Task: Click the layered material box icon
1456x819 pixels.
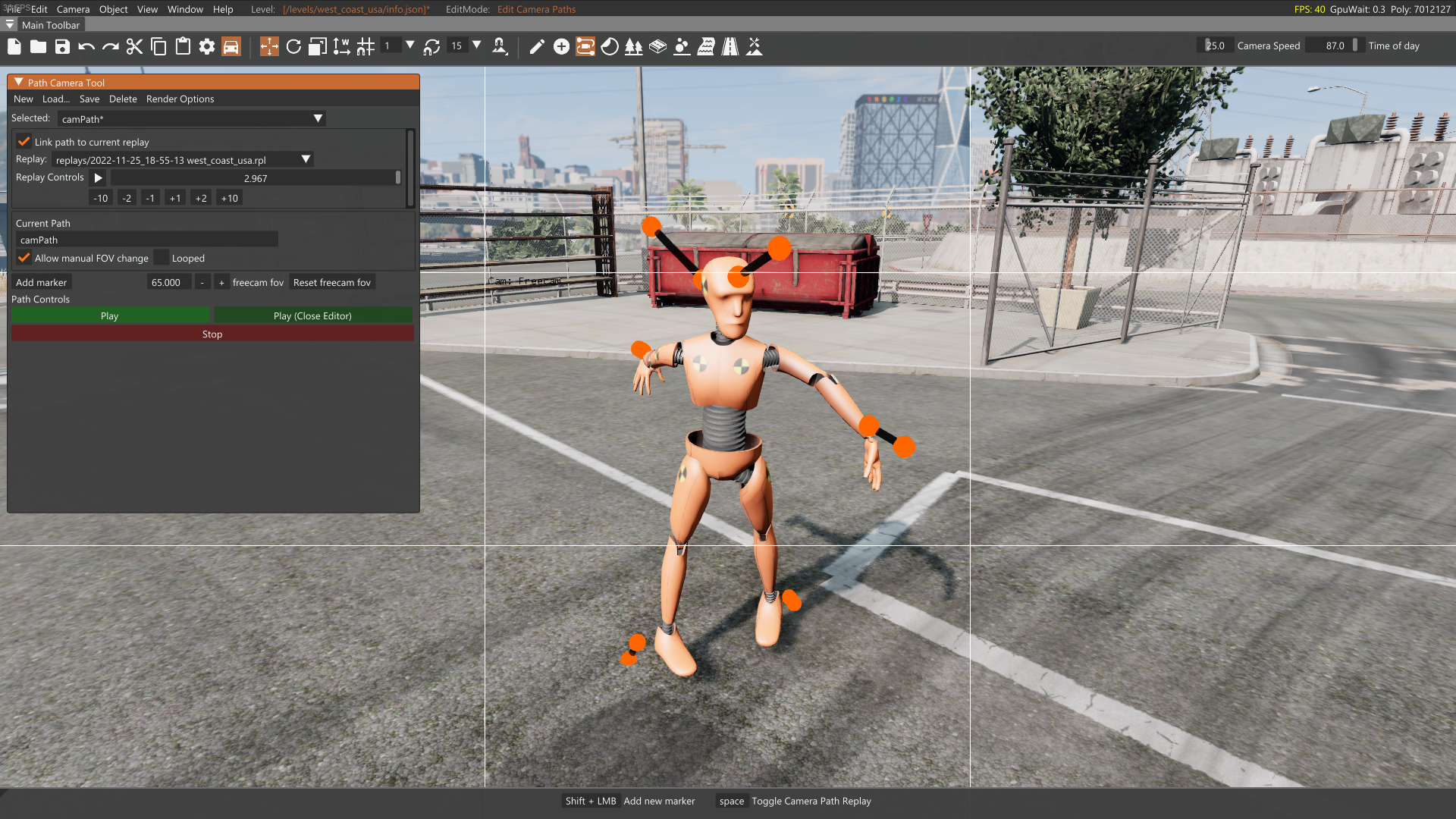Action: coord(658,46)
